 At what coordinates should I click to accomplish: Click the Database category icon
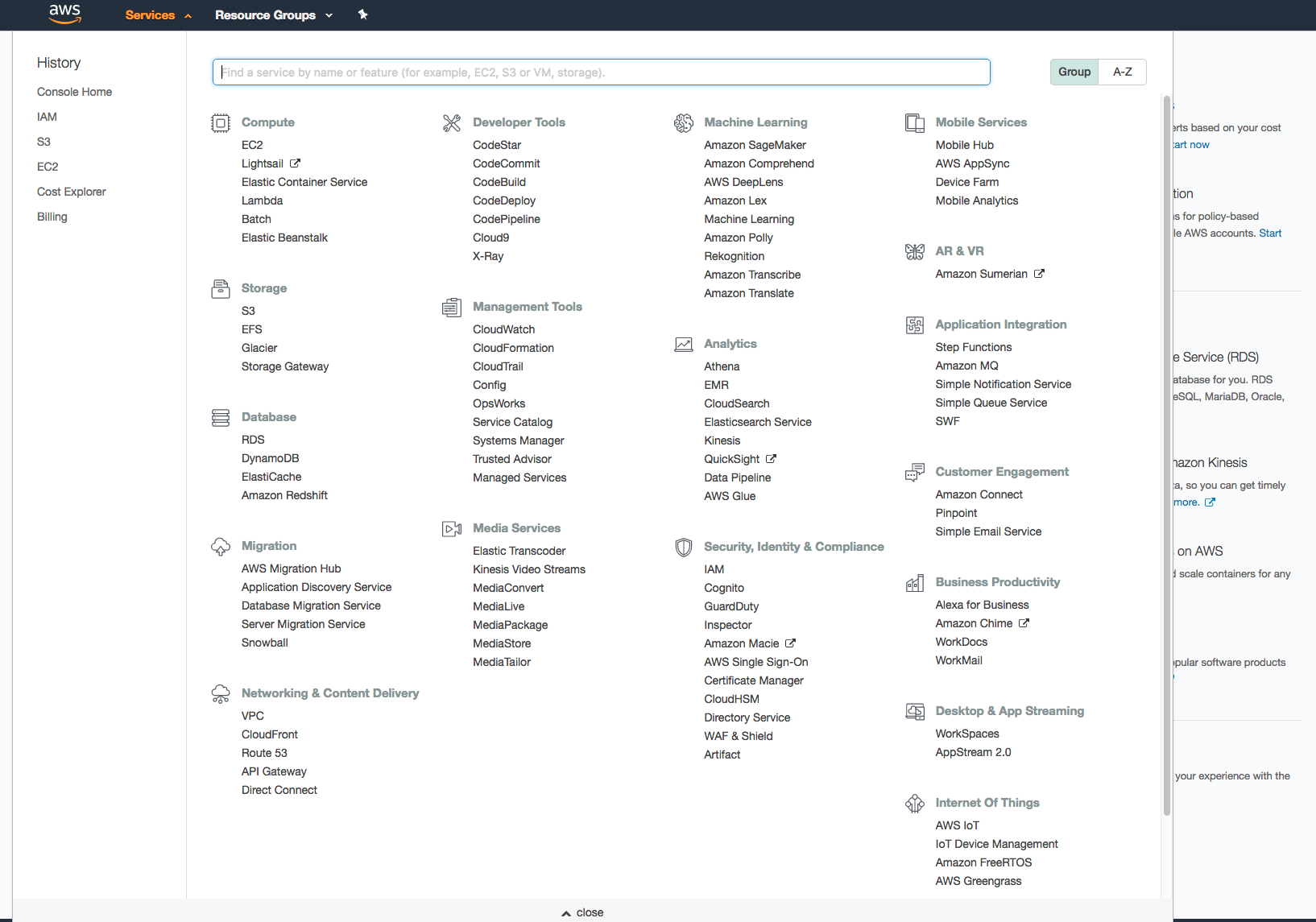221,417
